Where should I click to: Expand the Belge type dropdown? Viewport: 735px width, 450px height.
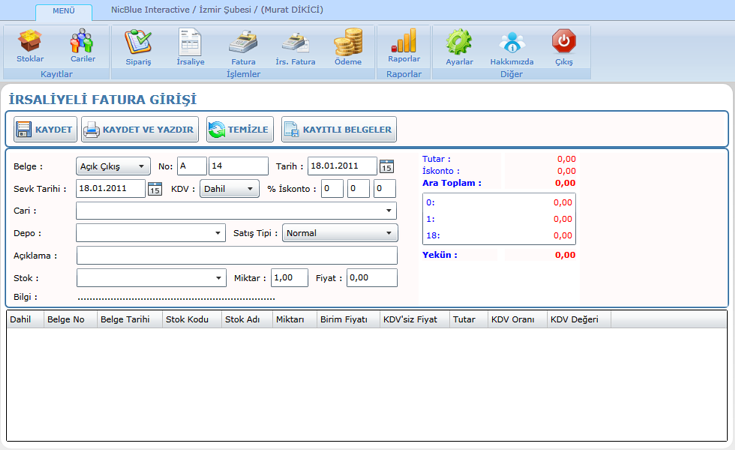113,166
